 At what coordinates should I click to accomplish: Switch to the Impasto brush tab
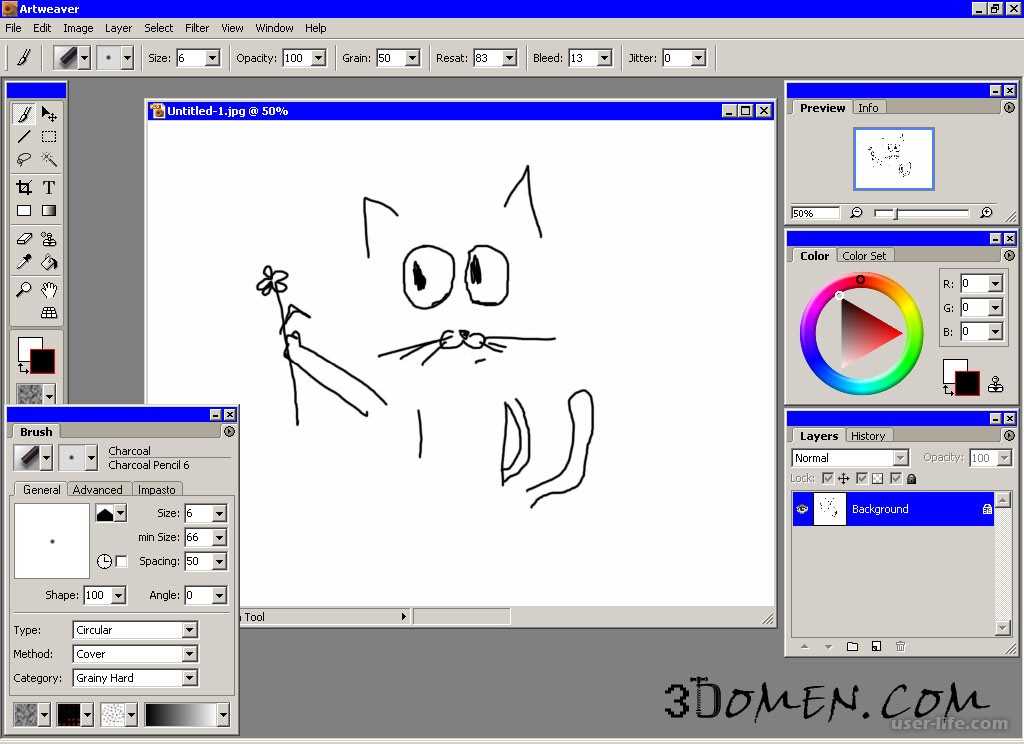[x=157, y=490]
